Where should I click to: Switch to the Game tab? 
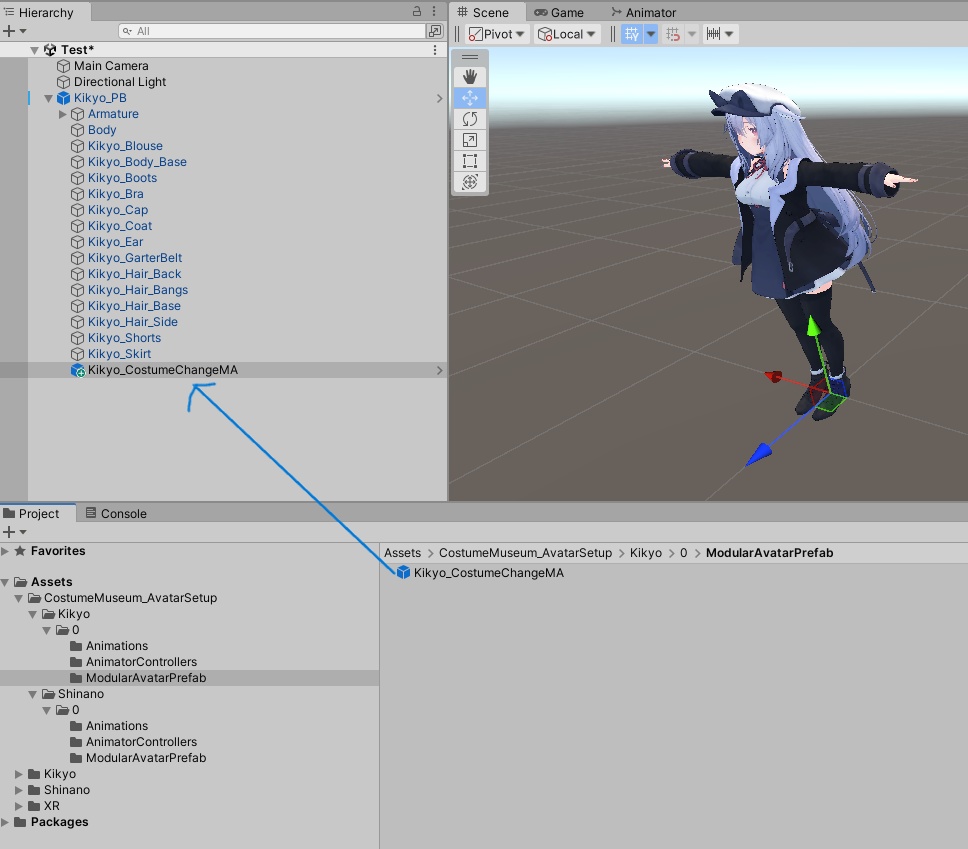pyautogui.click(x=559, y=12)
